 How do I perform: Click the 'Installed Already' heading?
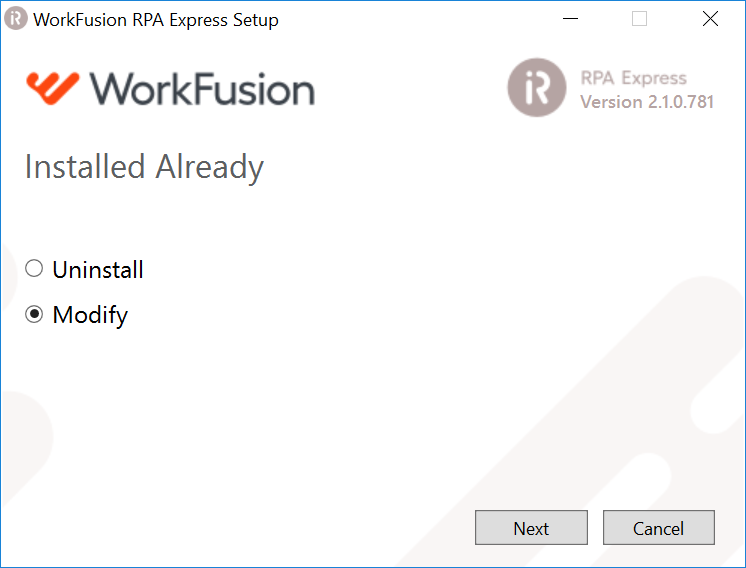(x=144, y=167)
